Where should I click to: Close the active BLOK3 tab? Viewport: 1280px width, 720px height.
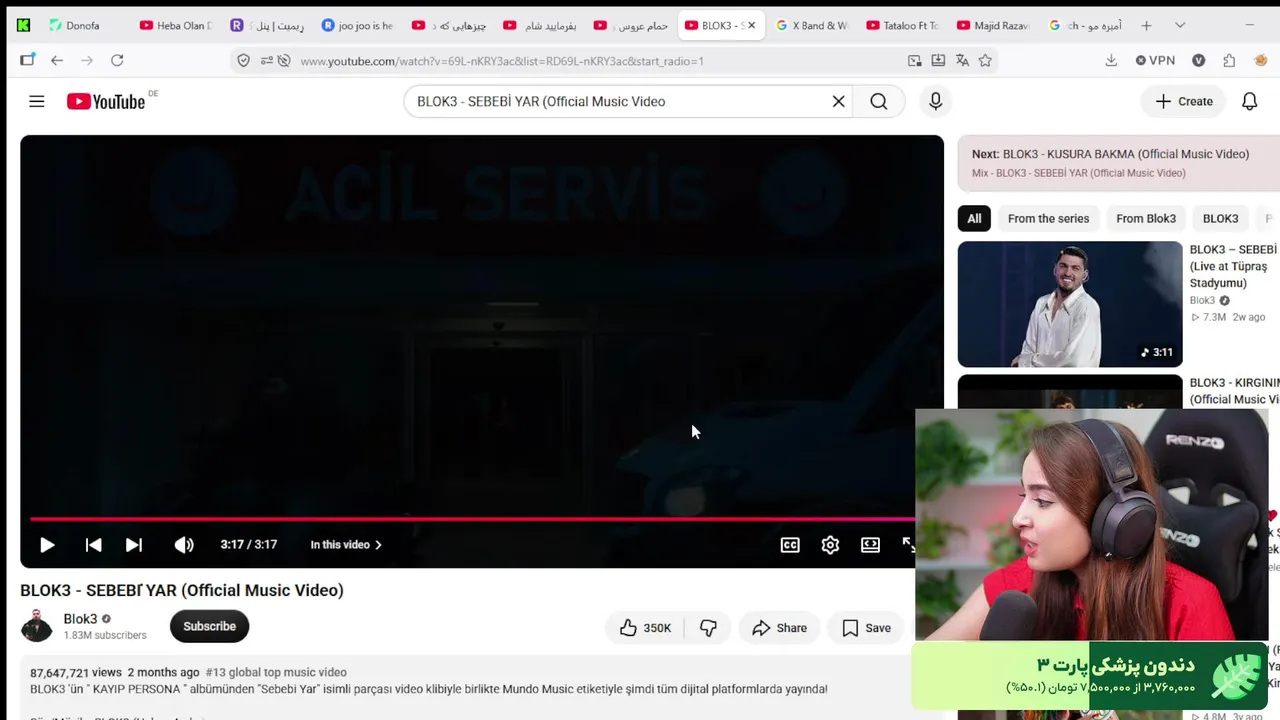(751, 25)
